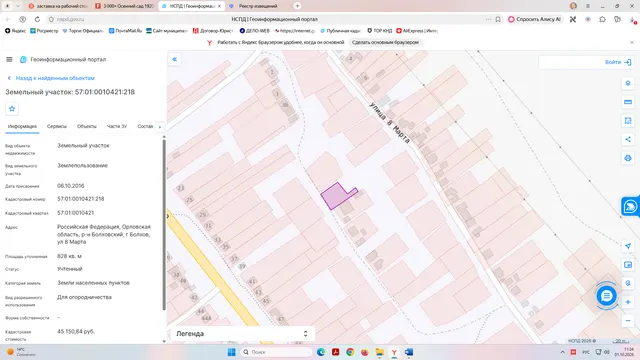This screenshot has width=640, height=360.
Task: Open the tab list dropdown arrow
Action: [x=18, y=6]
